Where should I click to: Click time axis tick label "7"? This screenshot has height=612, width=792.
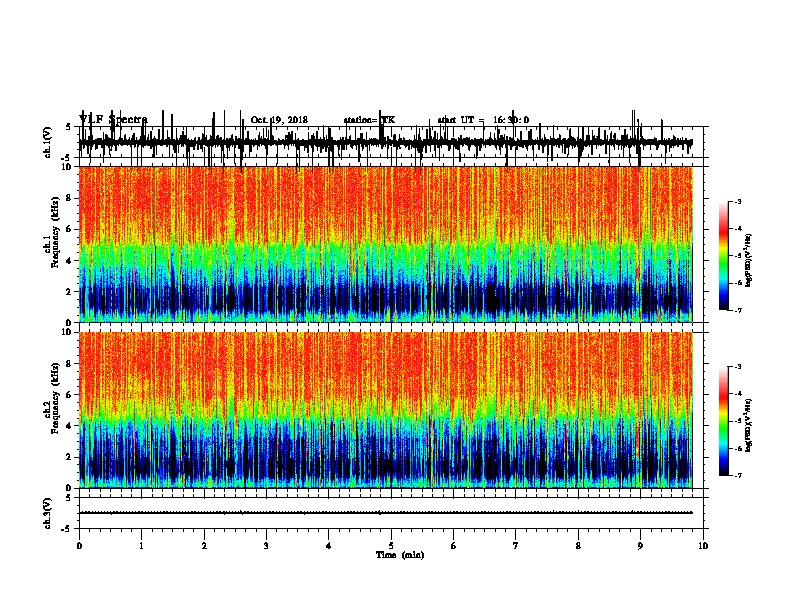coord(516,545)
